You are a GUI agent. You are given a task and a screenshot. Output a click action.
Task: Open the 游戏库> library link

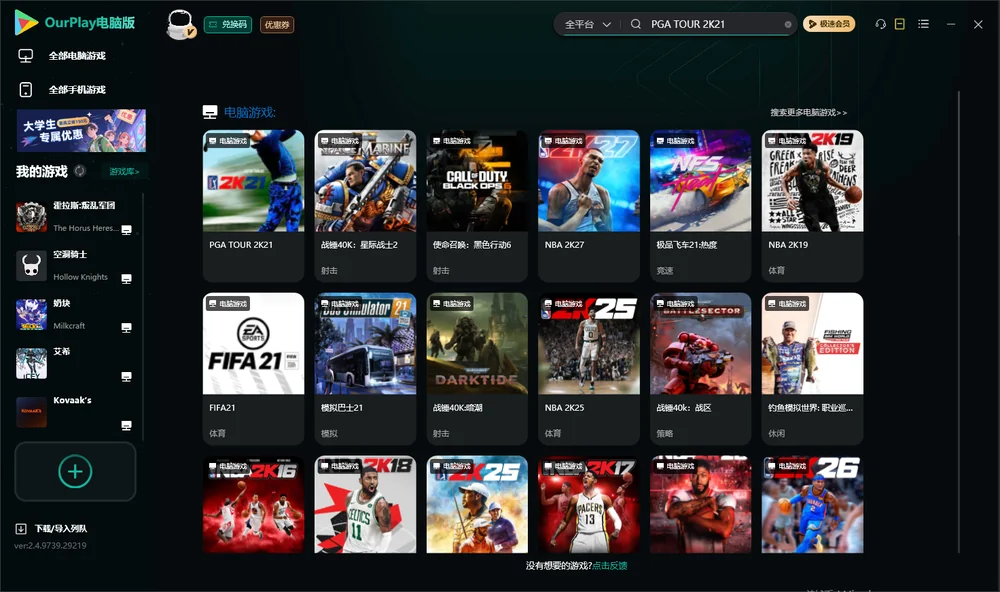pyautogui.click(x=124, y=171)
